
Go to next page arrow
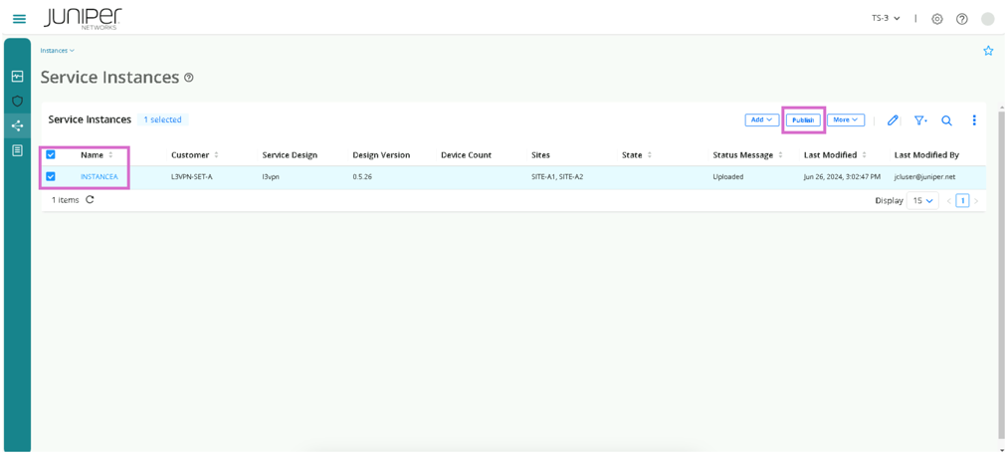click(x=976, y=201)
